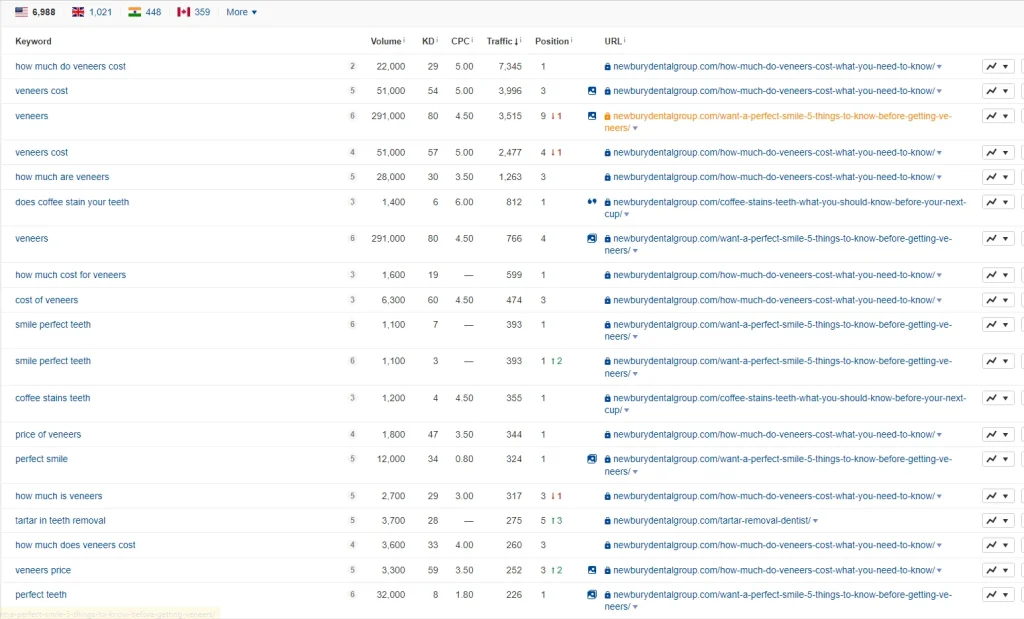Viewport: 1024px width, 619px height.
Task: Click position change '5 ↑3' for tartar row
Action: click(551, 520)
